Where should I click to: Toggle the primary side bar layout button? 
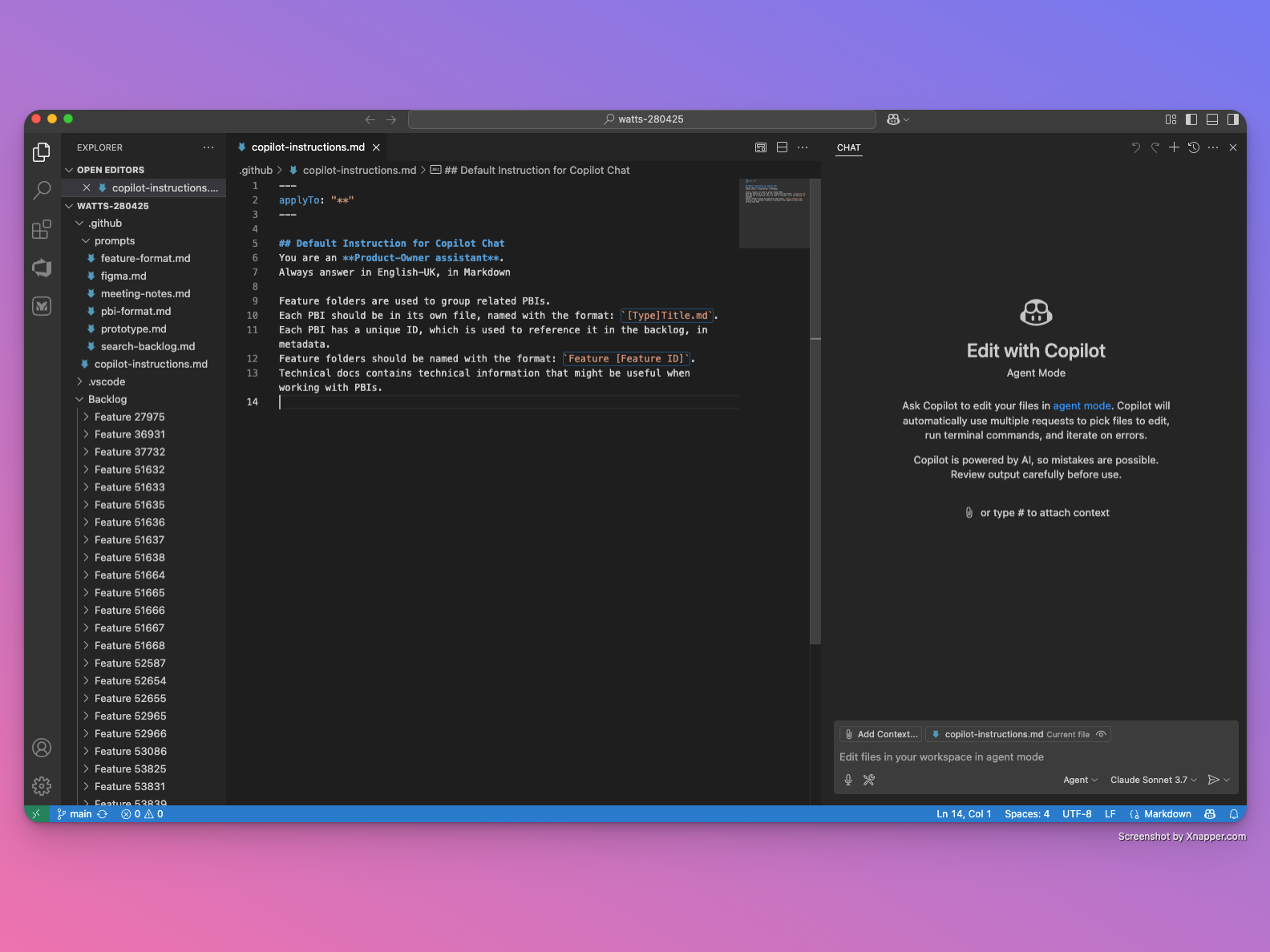[x=1191, y=119]
